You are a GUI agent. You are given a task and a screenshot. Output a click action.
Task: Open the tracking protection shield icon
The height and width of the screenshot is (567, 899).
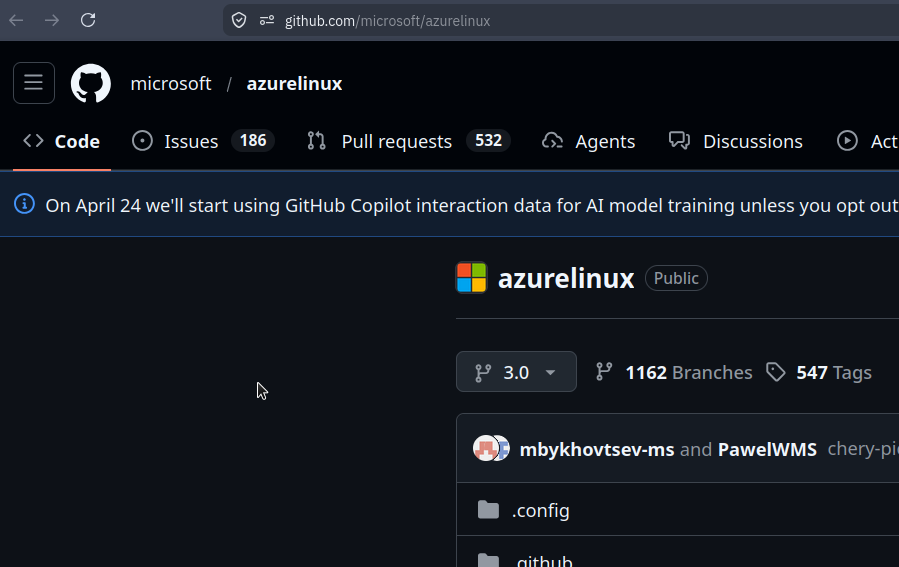point(239,21)
